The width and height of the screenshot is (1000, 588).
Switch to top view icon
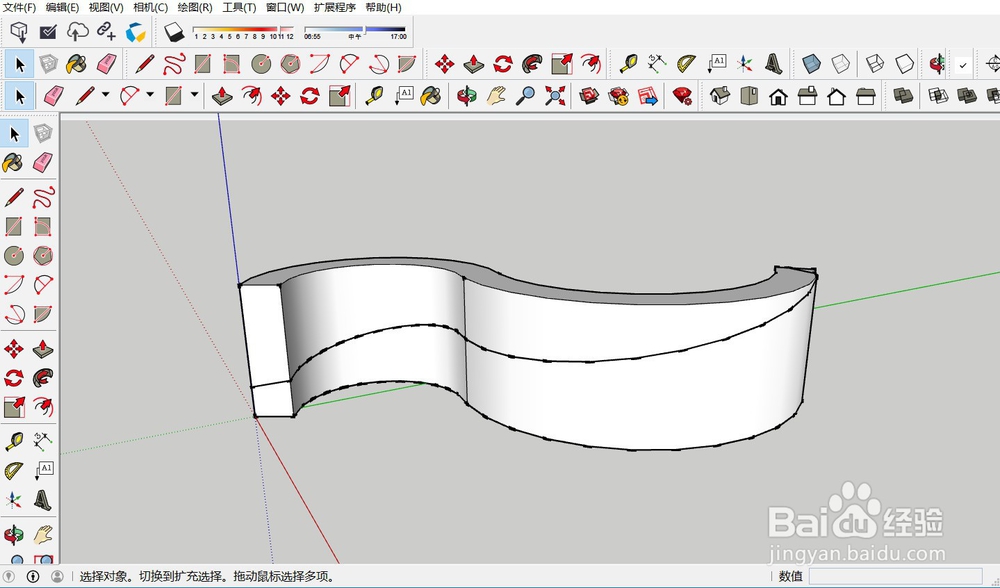[x=749, y=96]
